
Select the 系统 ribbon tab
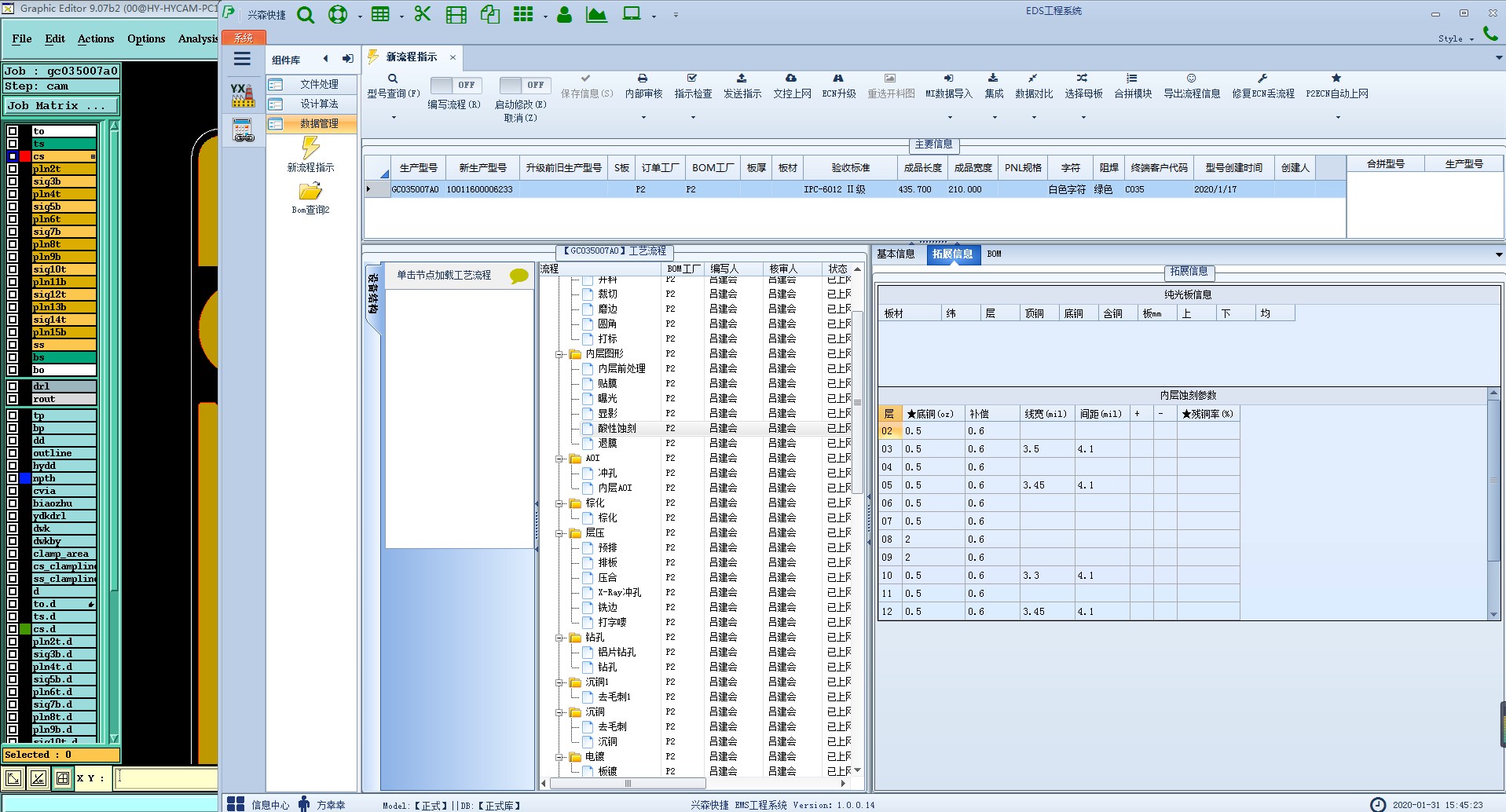tap(244, 38)
